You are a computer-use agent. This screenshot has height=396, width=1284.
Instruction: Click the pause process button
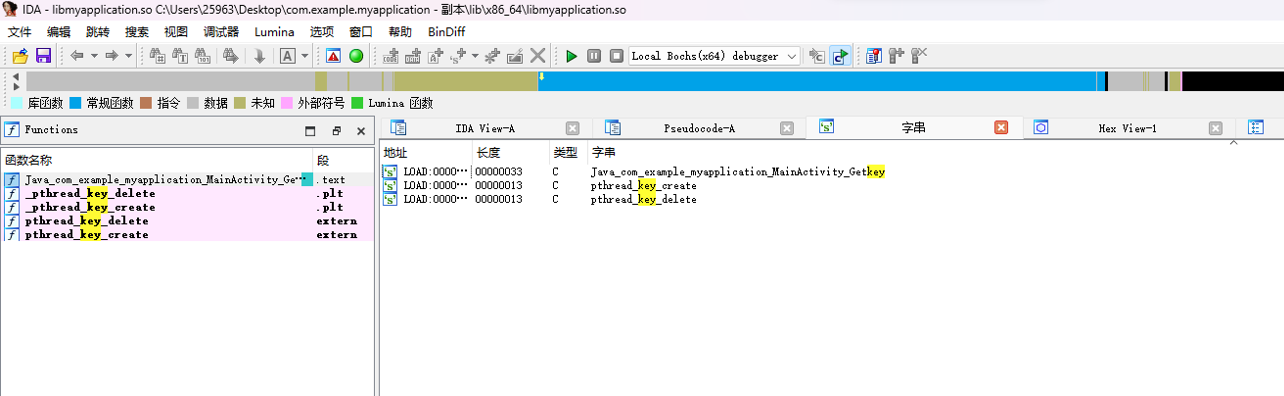pos(594,56)
